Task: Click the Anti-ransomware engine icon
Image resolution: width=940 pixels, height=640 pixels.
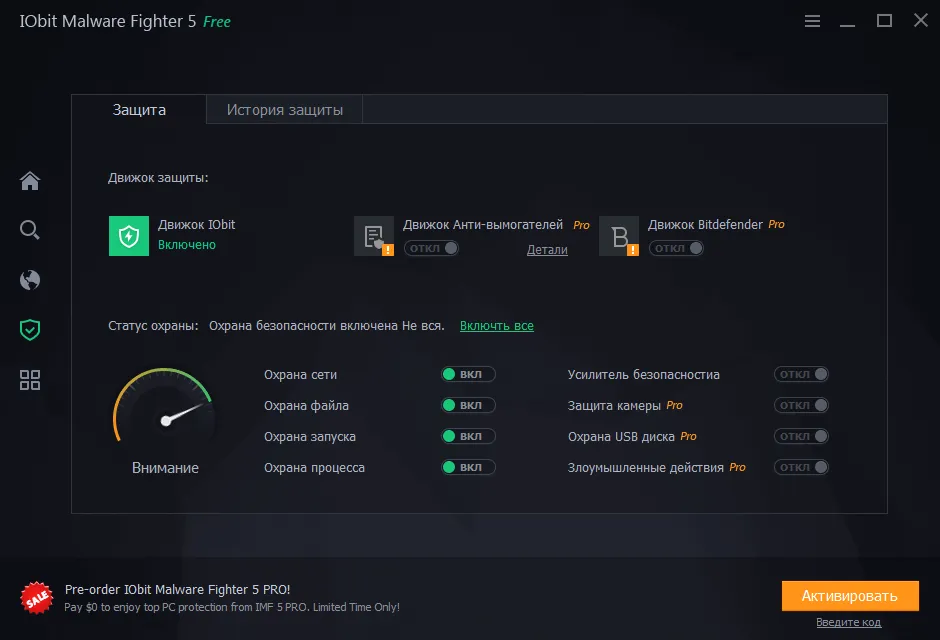Action: (x=374, y=236)
